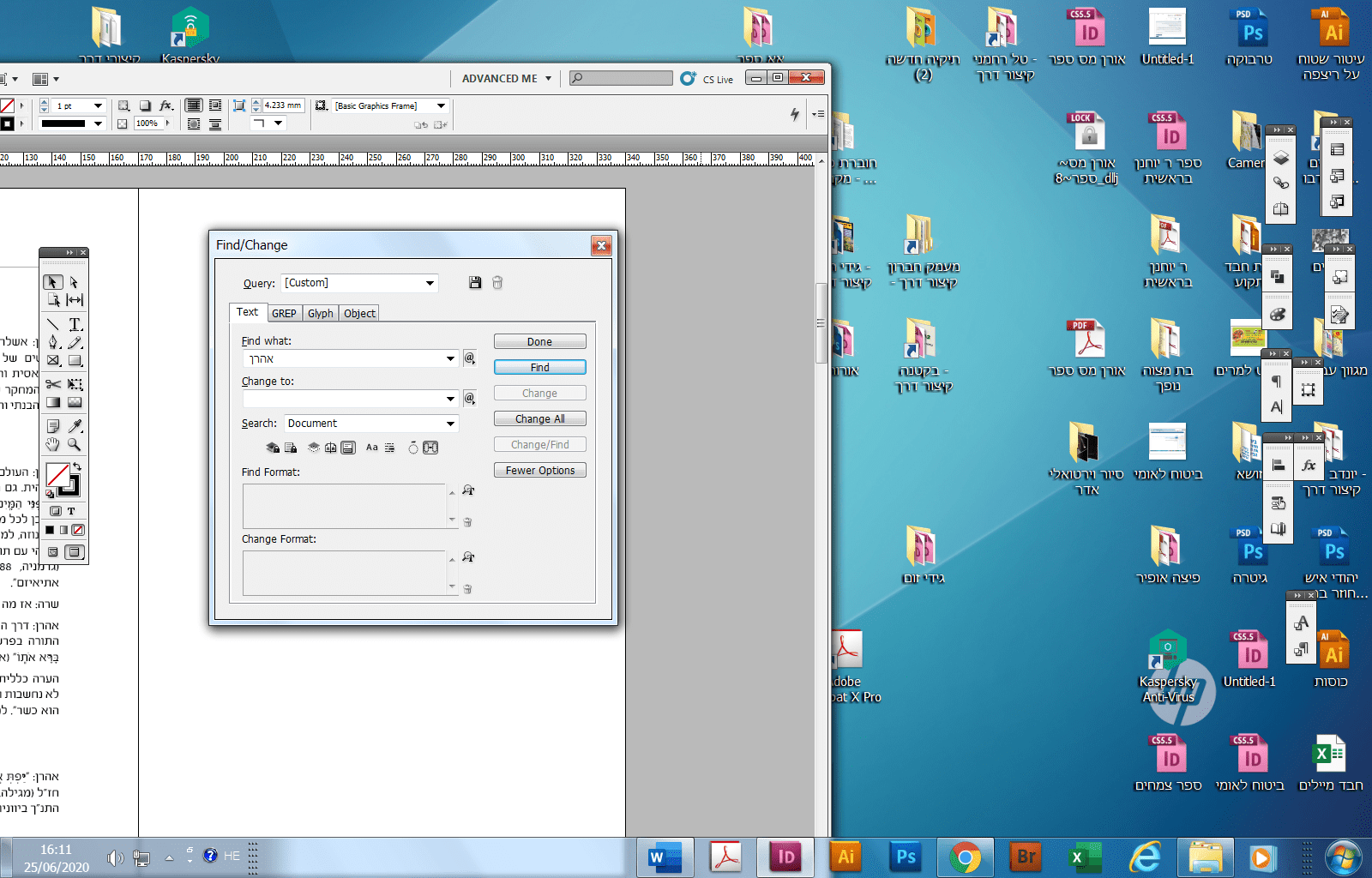Toggle Include Hidden Layers search option
1372x878 pixels.
314,448
